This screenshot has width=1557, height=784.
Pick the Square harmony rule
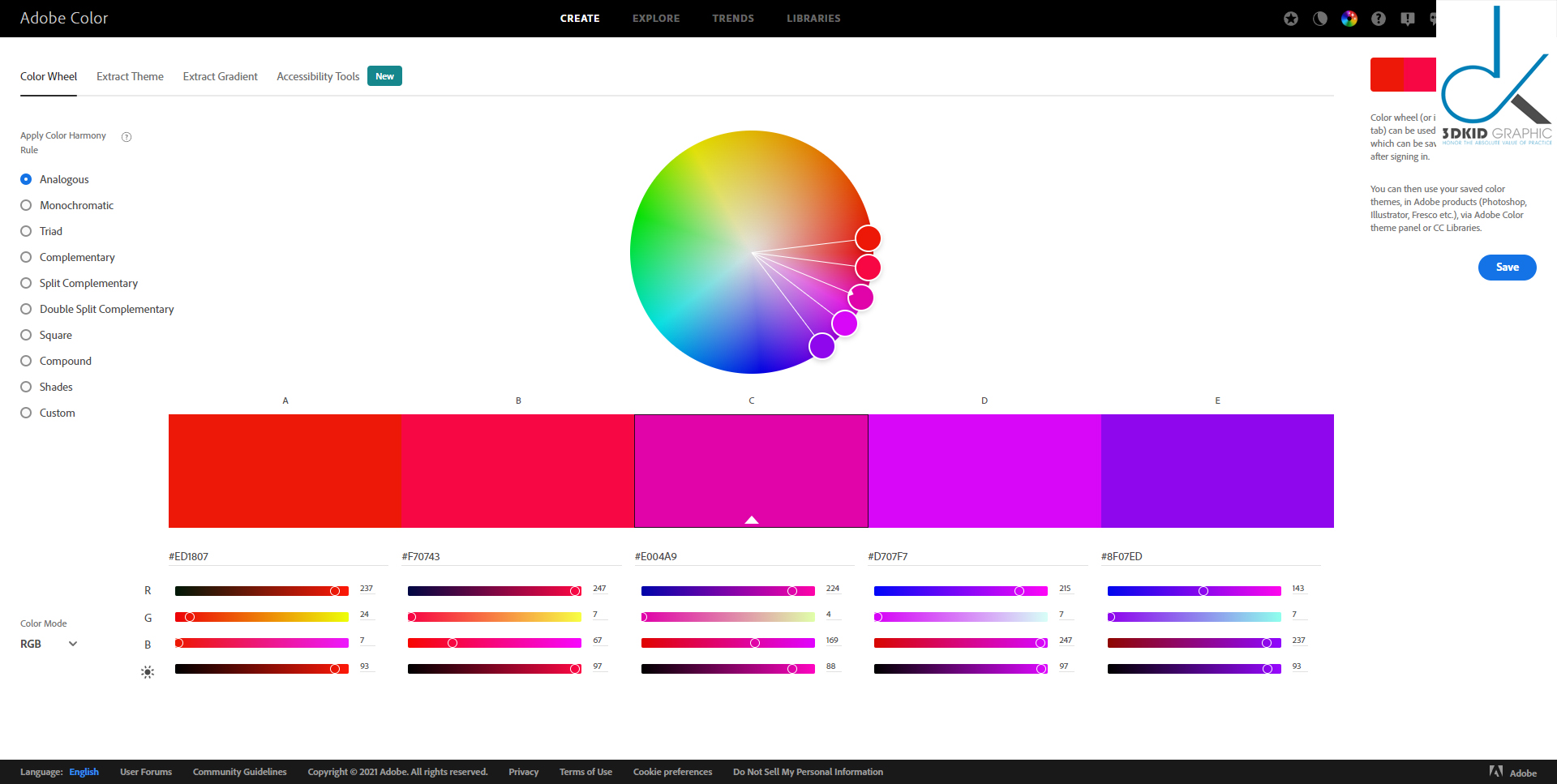pos(26,335)
